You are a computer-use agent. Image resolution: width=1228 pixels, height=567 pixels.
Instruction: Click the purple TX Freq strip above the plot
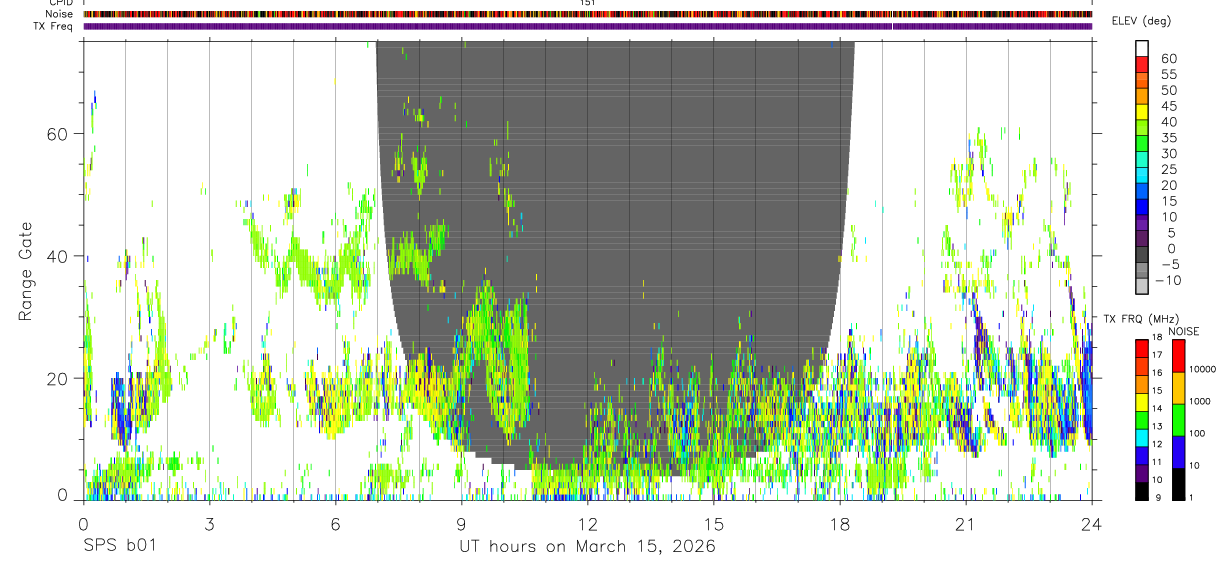tap(588, 26)
